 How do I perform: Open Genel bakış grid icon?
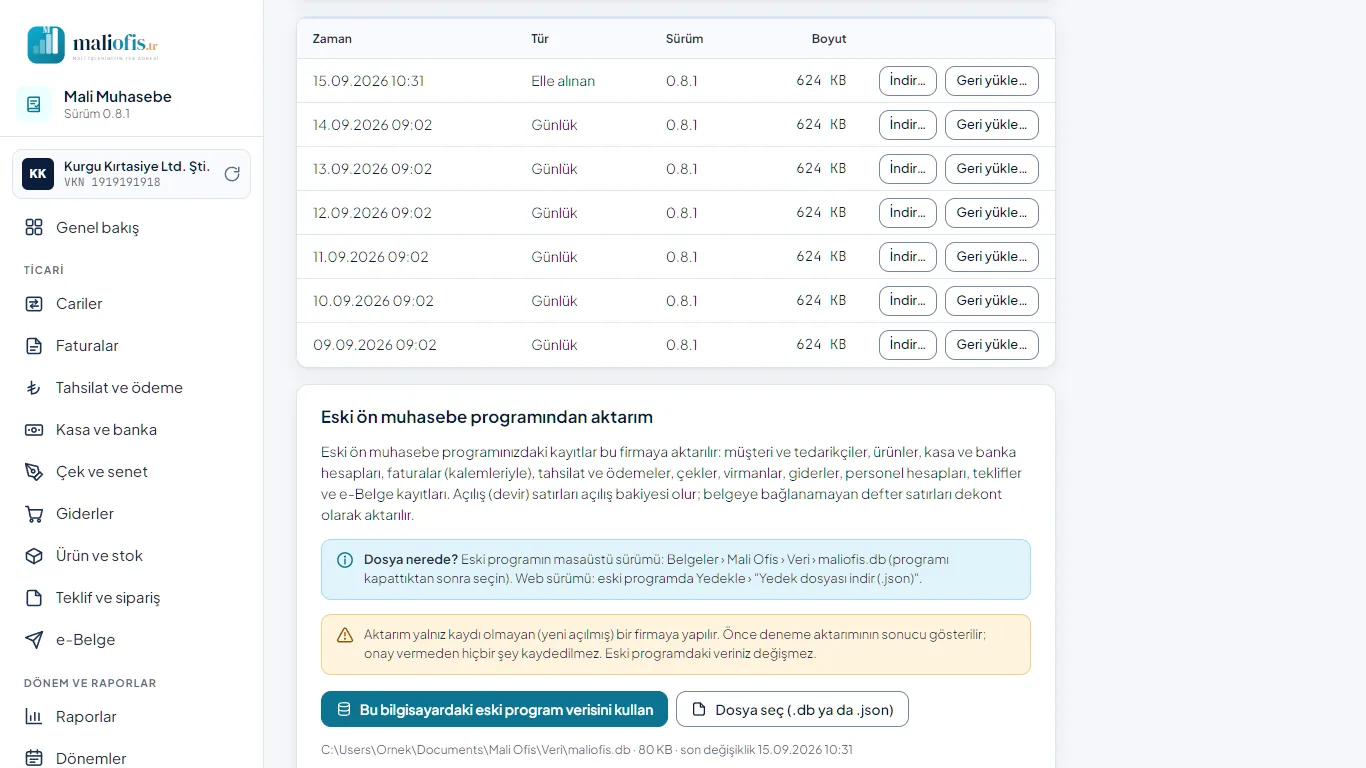(x=34, y=228)
